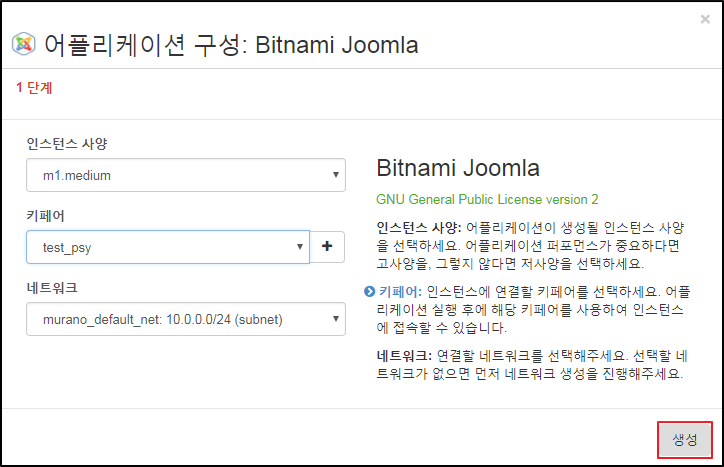Viewport: 724px width, 467px height.
Task: Expand the 네트워크 dropdown showing murano_default_net
Action: coord(185,319)
